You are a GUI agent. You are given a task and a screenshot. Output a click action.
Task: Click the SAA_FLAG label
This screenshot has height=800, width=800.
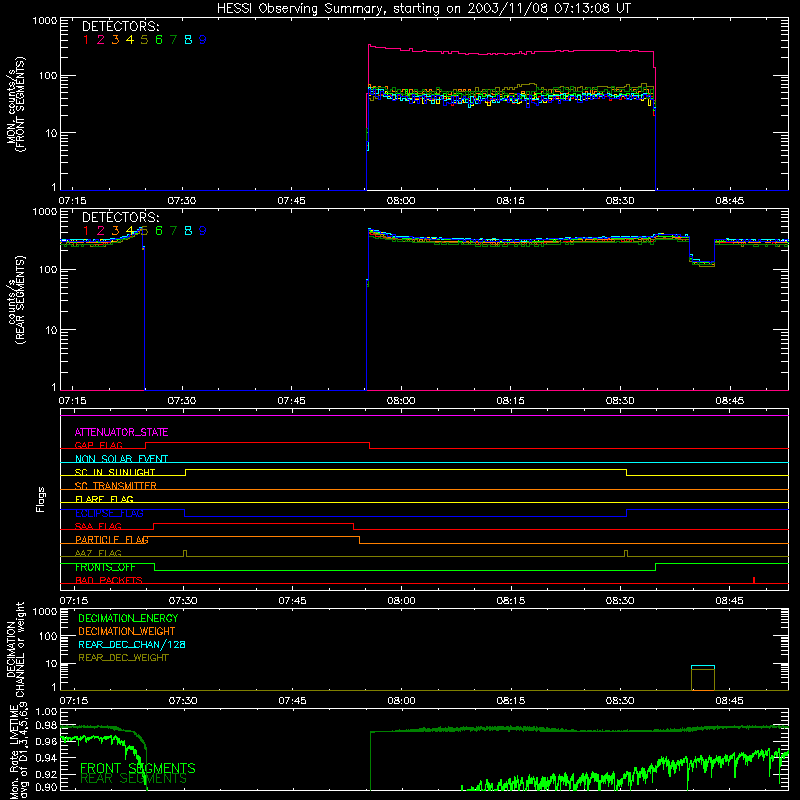click(x=98, y=527)
